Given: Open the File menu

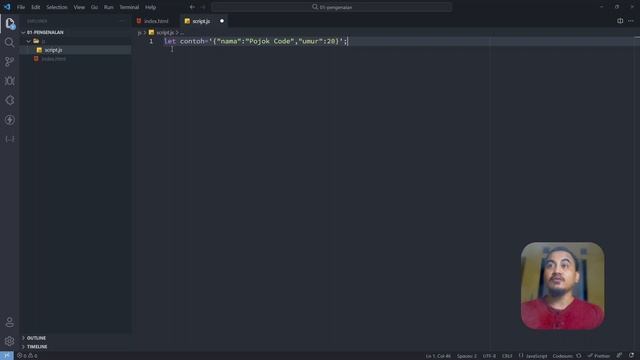Looking at the screenshot, I should 21,7.
